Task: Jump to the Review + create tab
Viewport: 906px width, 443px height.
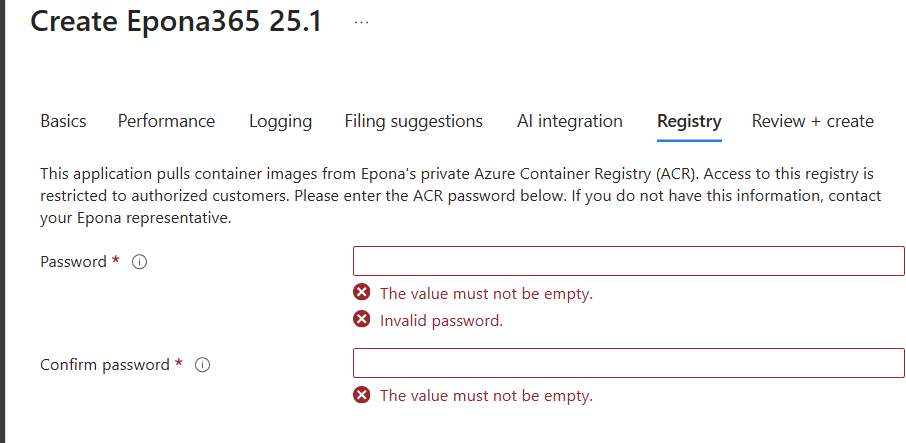Action: (x=812, y=121)
